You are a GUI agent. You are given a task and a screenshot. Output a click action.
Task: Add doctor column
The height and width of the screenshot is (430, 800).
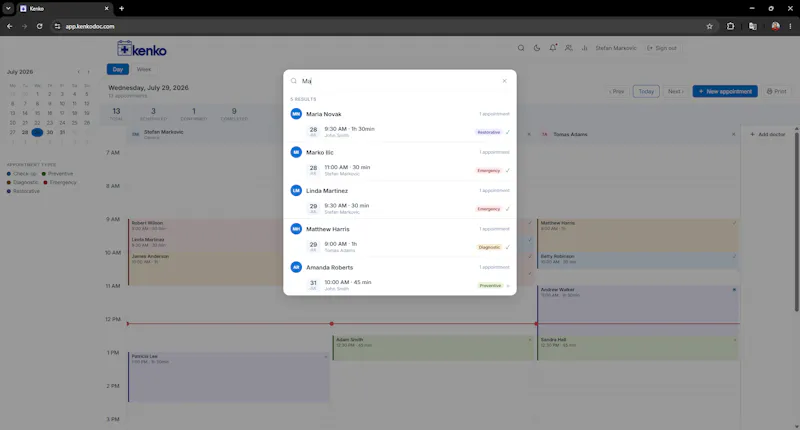pyautogui.click(x=767, y=134)
